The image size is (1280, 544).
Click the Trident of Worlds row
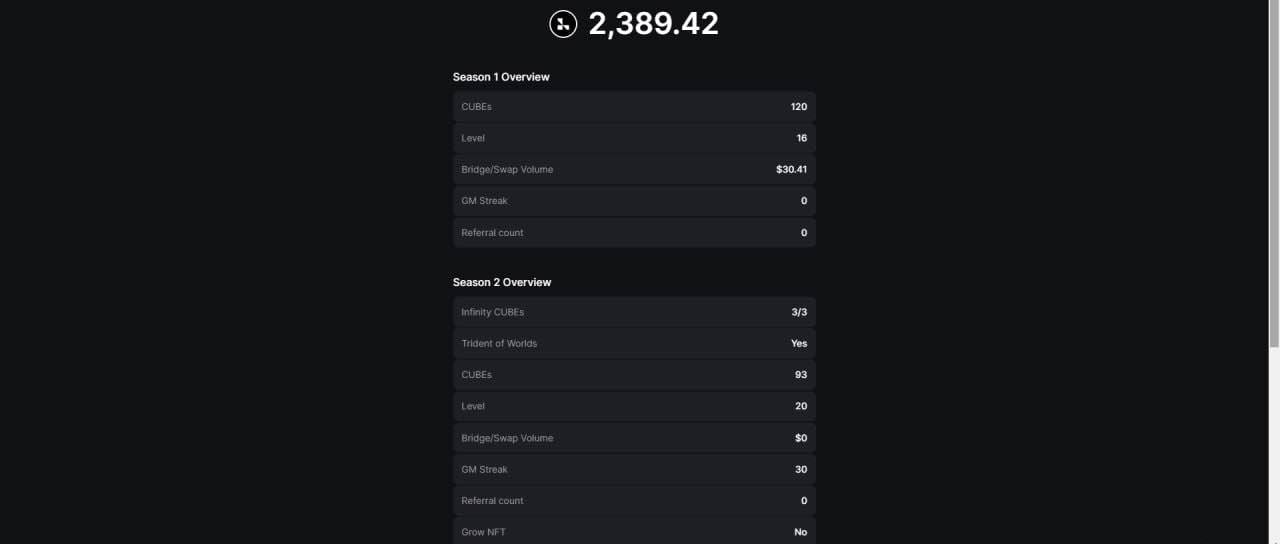point(634,343)
